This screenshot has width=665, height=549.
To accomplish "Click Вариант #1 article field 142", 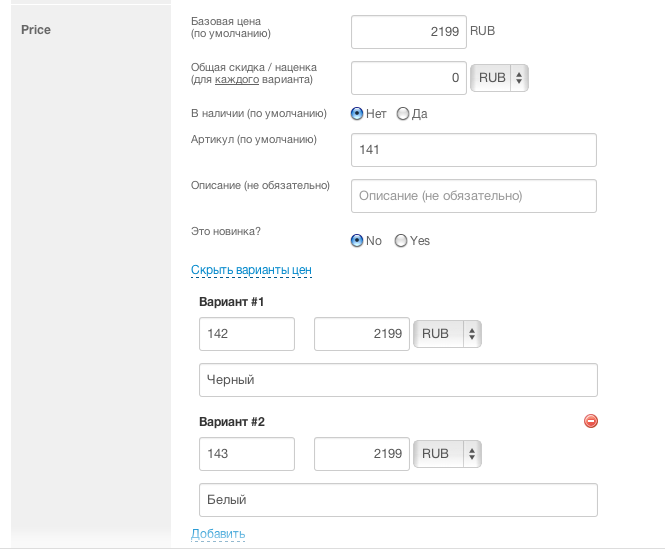I will click(x=247, y=334).
